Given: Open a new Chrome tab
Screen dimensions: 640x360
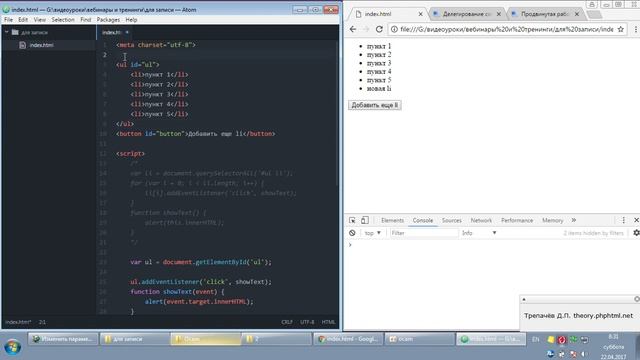Looking at the screenshot, I should (594, 15).
